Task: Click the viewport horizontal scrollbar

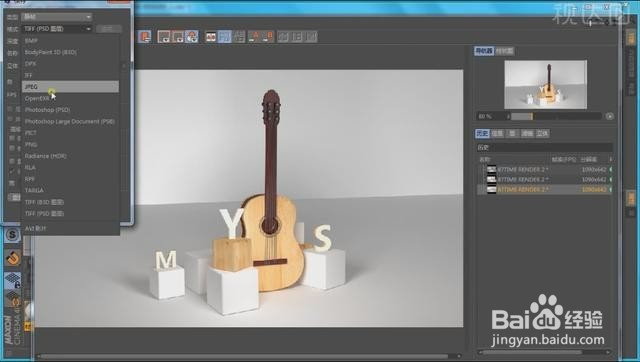Action: tap(249, 356)
